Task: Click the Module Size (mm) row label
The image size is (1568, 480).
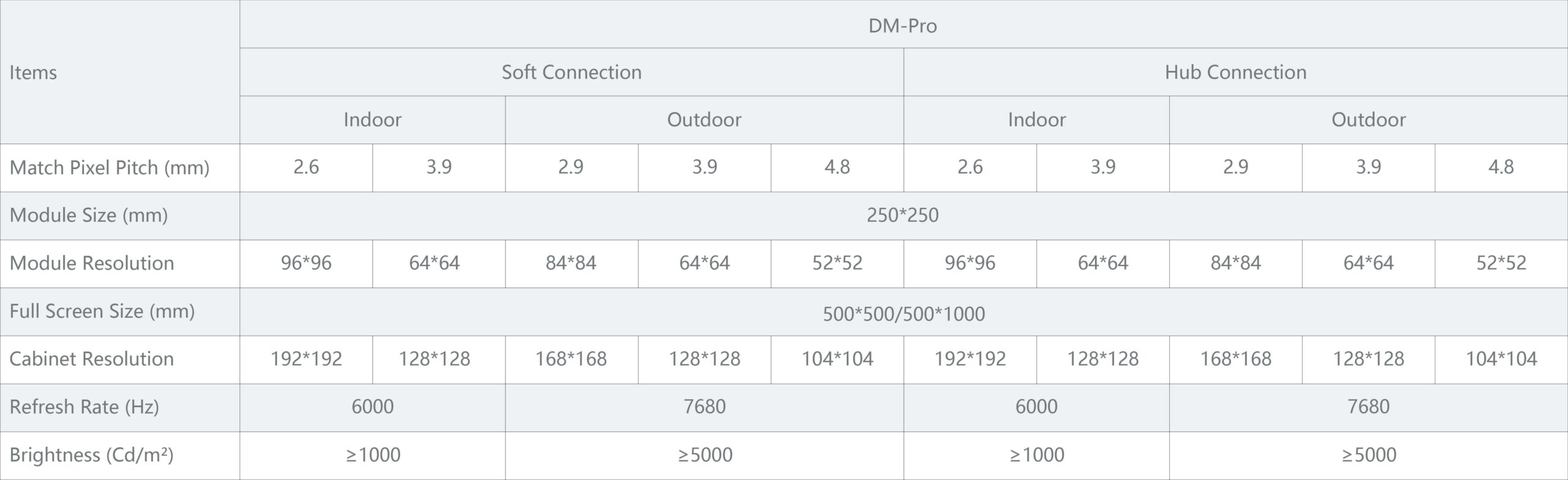Action: (89, 215)
